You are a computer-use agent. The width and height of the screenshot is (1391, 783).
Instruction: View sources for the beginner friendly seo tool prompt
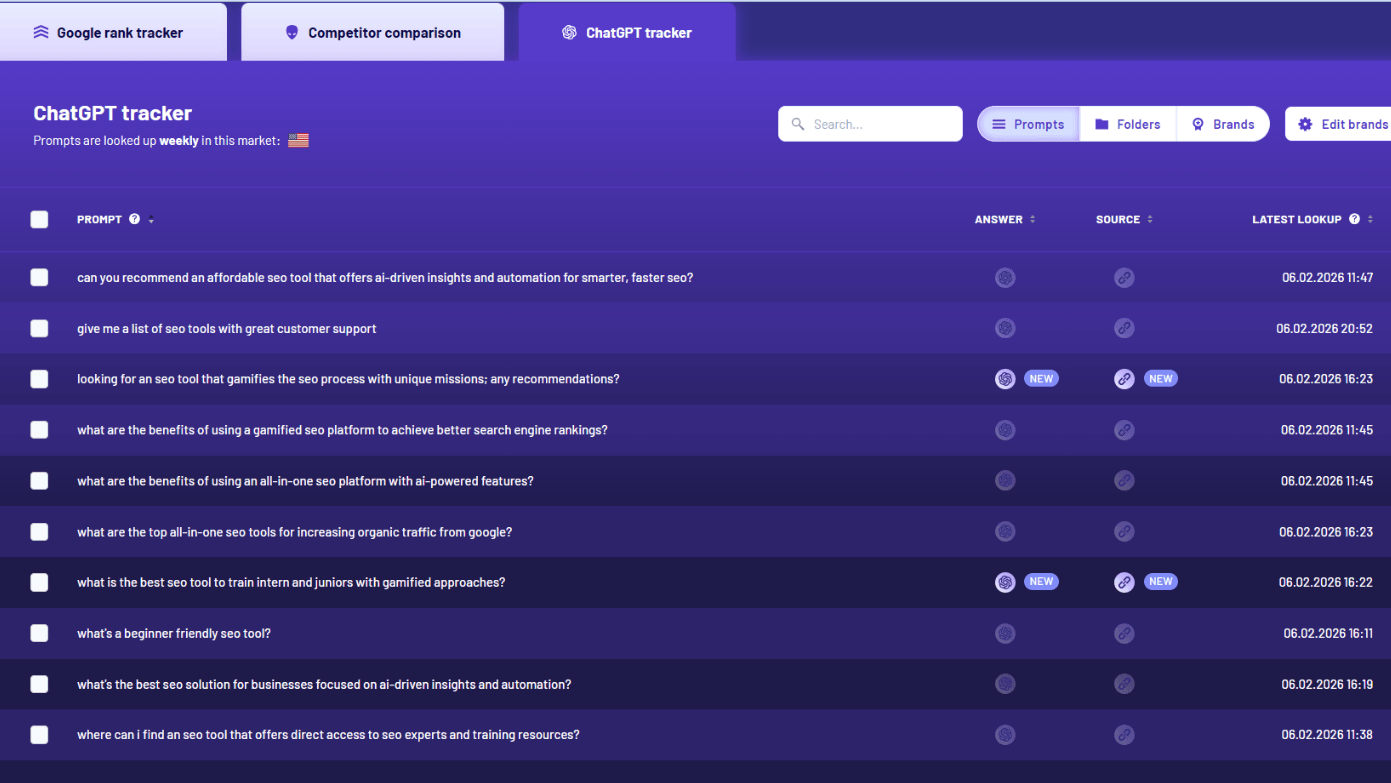pyautogui.click(x=1124, y=633)
